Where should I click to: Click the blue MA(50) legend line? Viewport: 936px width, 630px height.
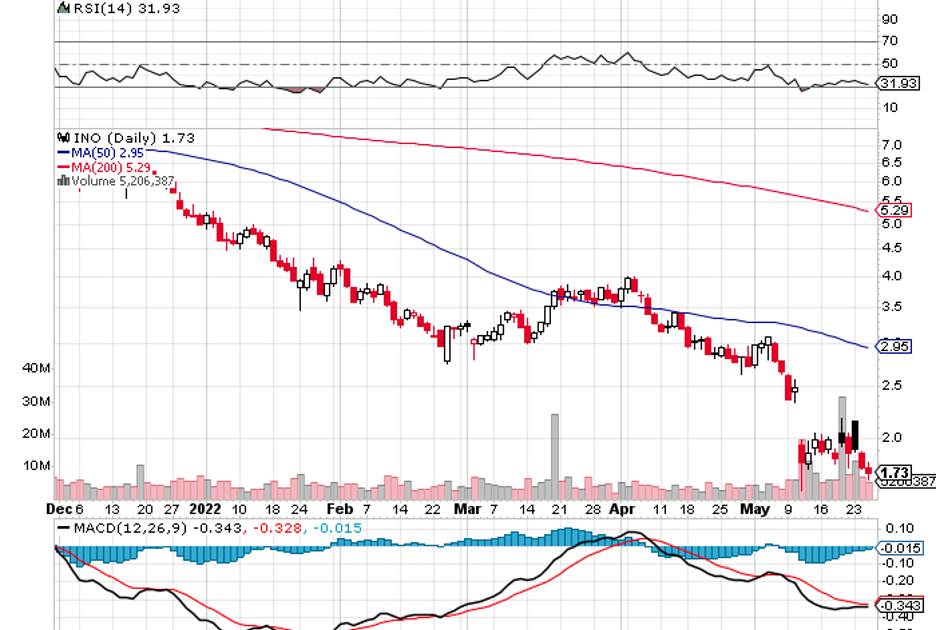[x=61, y=152]
